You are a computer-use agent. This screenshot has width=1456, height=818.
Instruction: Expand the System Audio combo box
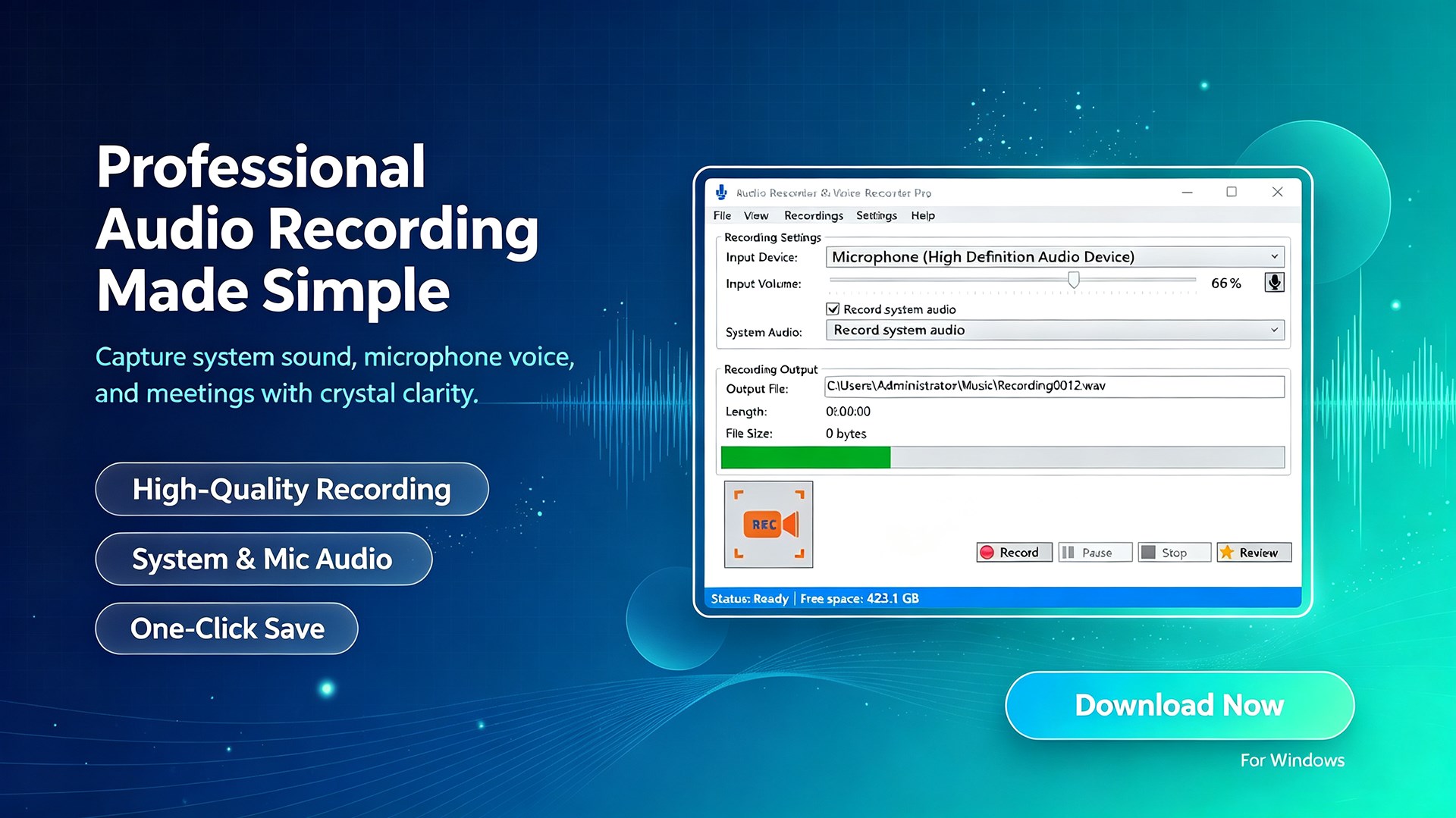(x=1055, y=330)
